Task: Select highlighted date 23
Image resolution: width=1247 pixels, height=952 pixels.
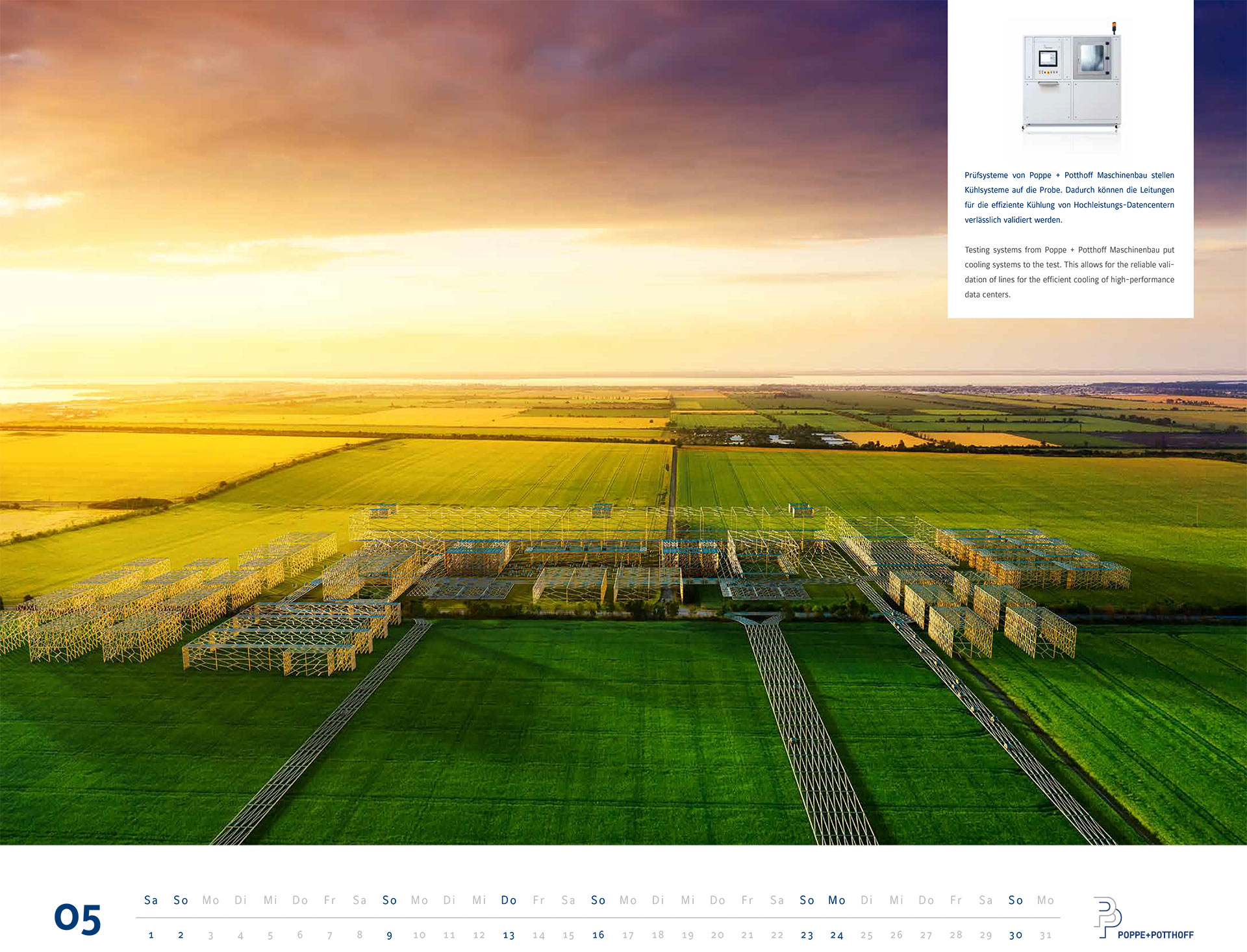Action: click(807, 935)
